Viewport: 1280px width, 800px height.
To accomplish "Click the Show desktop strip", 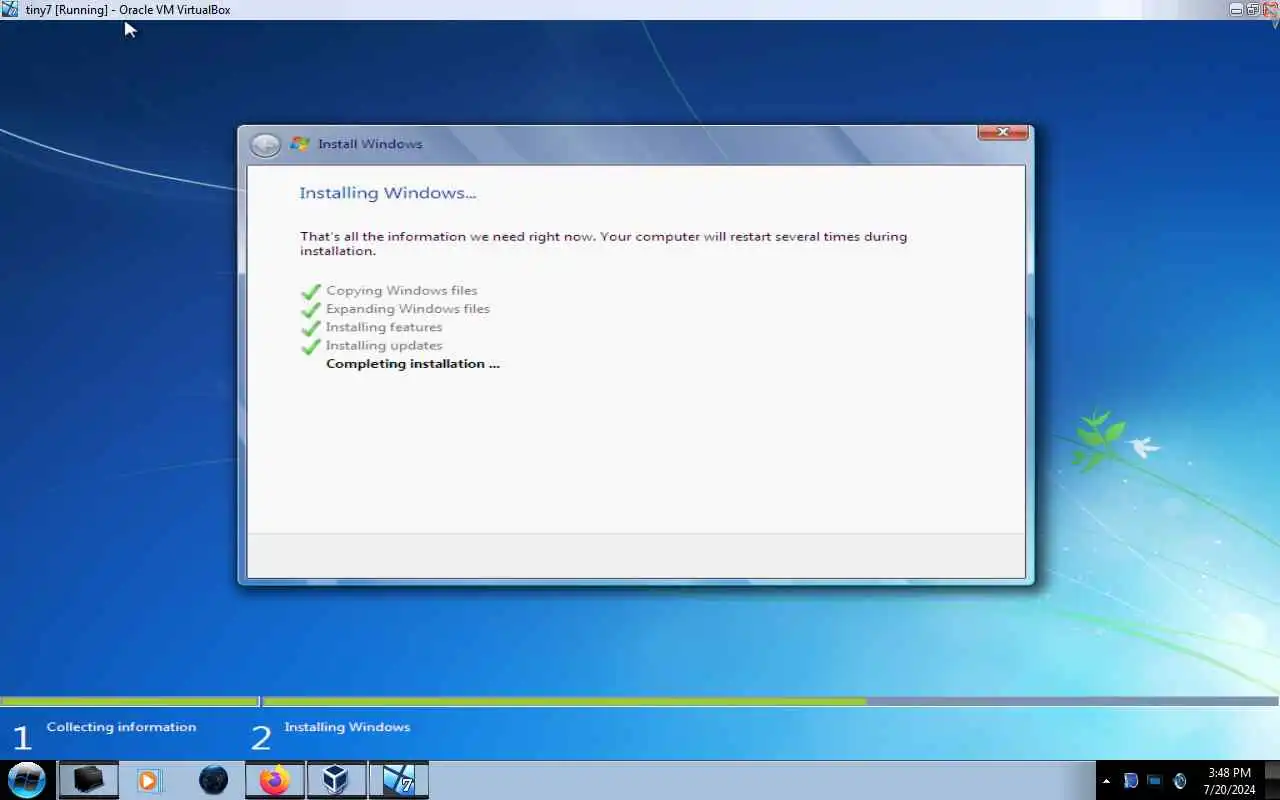I will (1272, 780).
